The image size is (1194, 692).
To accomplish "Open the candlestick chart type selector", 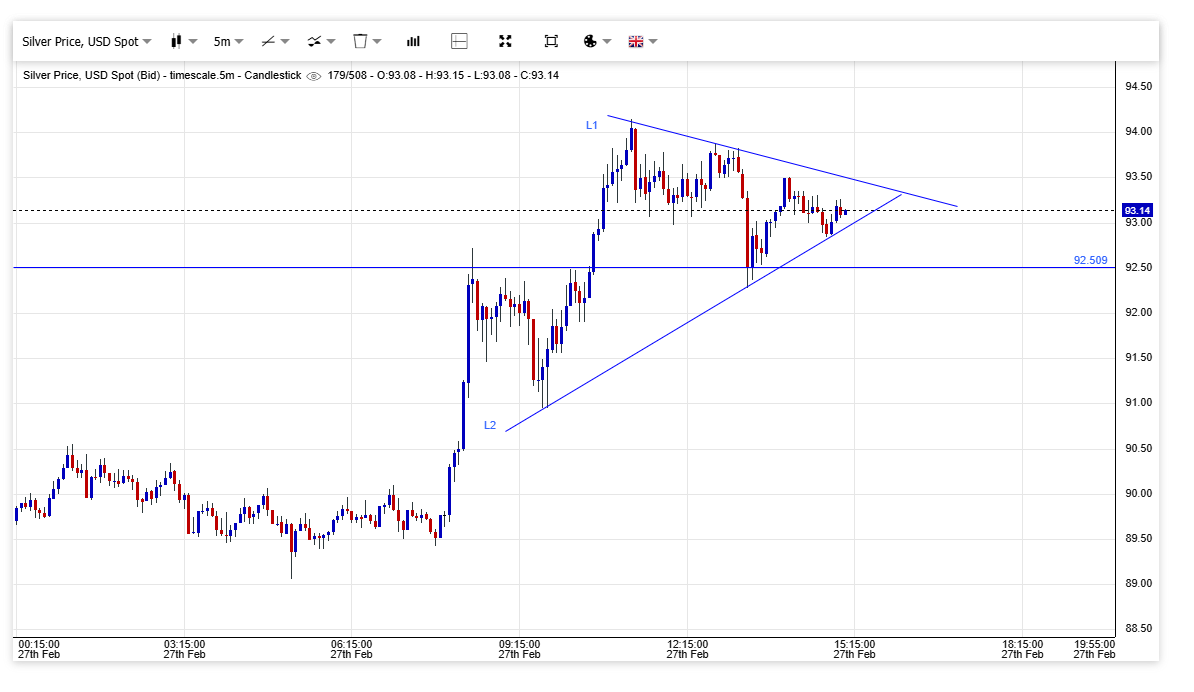I will pos(183,41).
